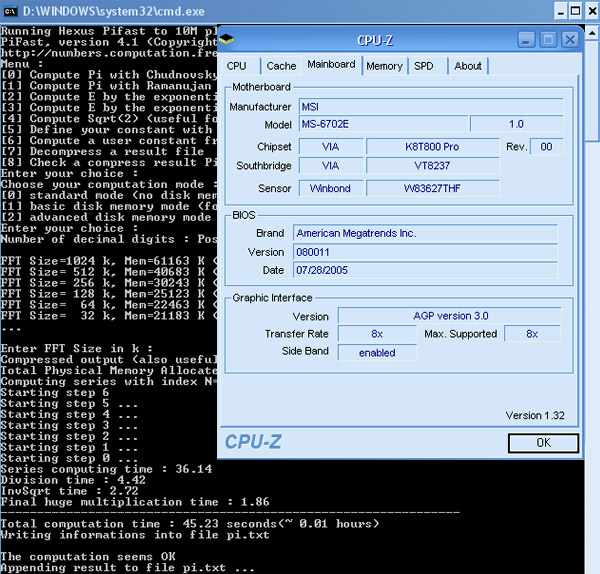Click the InvSqrt time 2.72 line
The image size is (600, 574).
[69, 491]
